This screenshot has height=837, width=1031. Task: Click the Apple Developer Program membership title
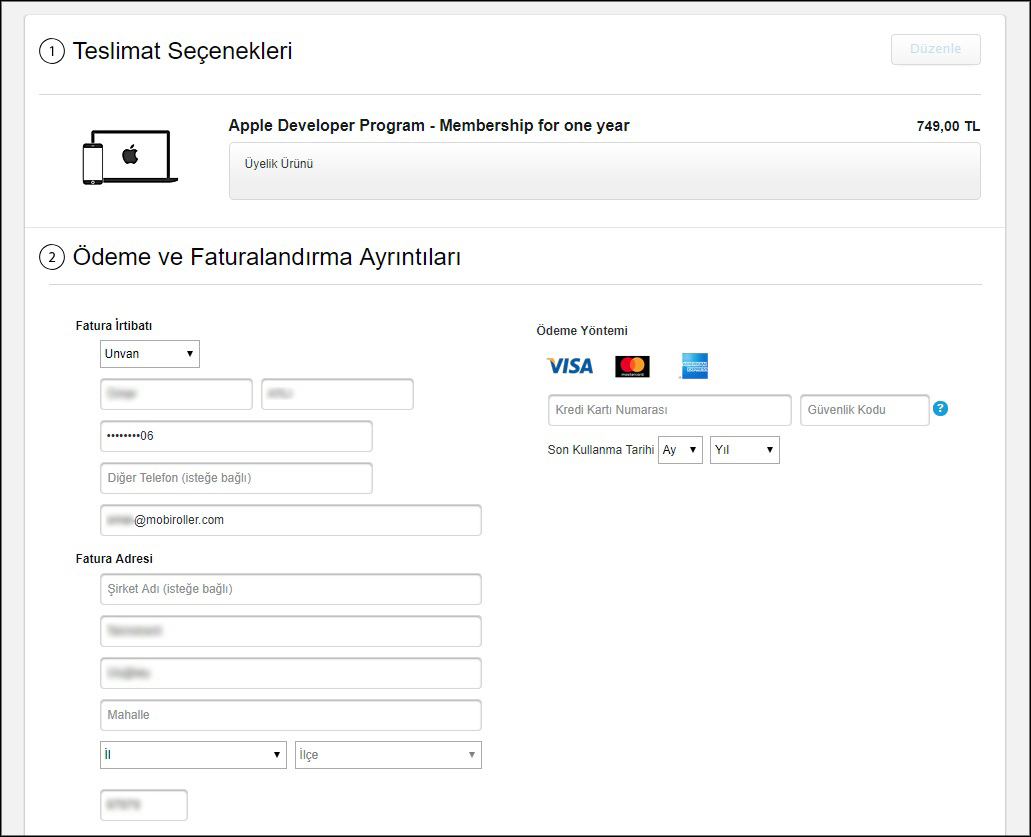click(x=429, y=126)
